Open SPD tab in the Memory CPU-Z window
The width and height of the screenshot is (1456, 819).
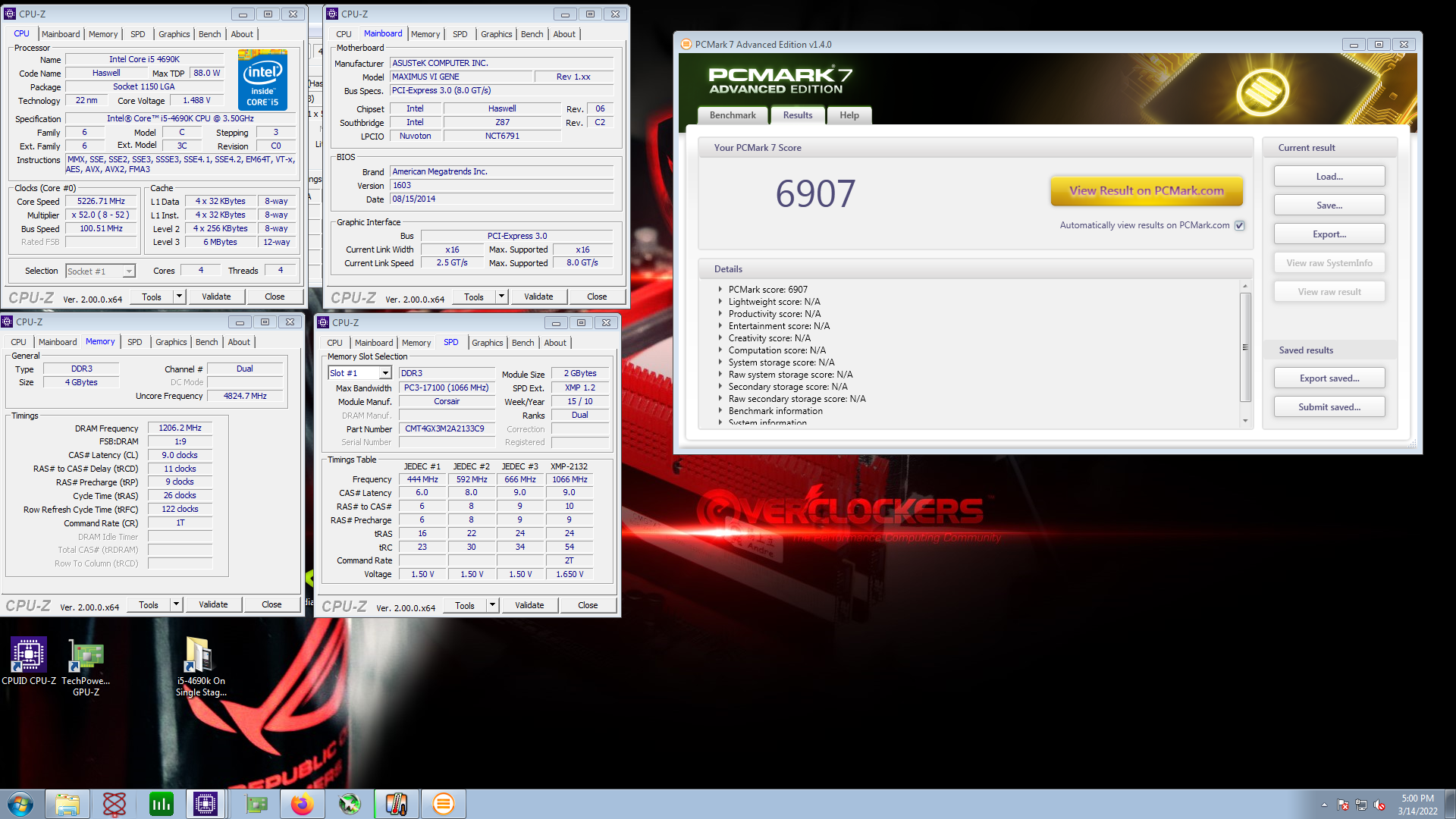135,342
